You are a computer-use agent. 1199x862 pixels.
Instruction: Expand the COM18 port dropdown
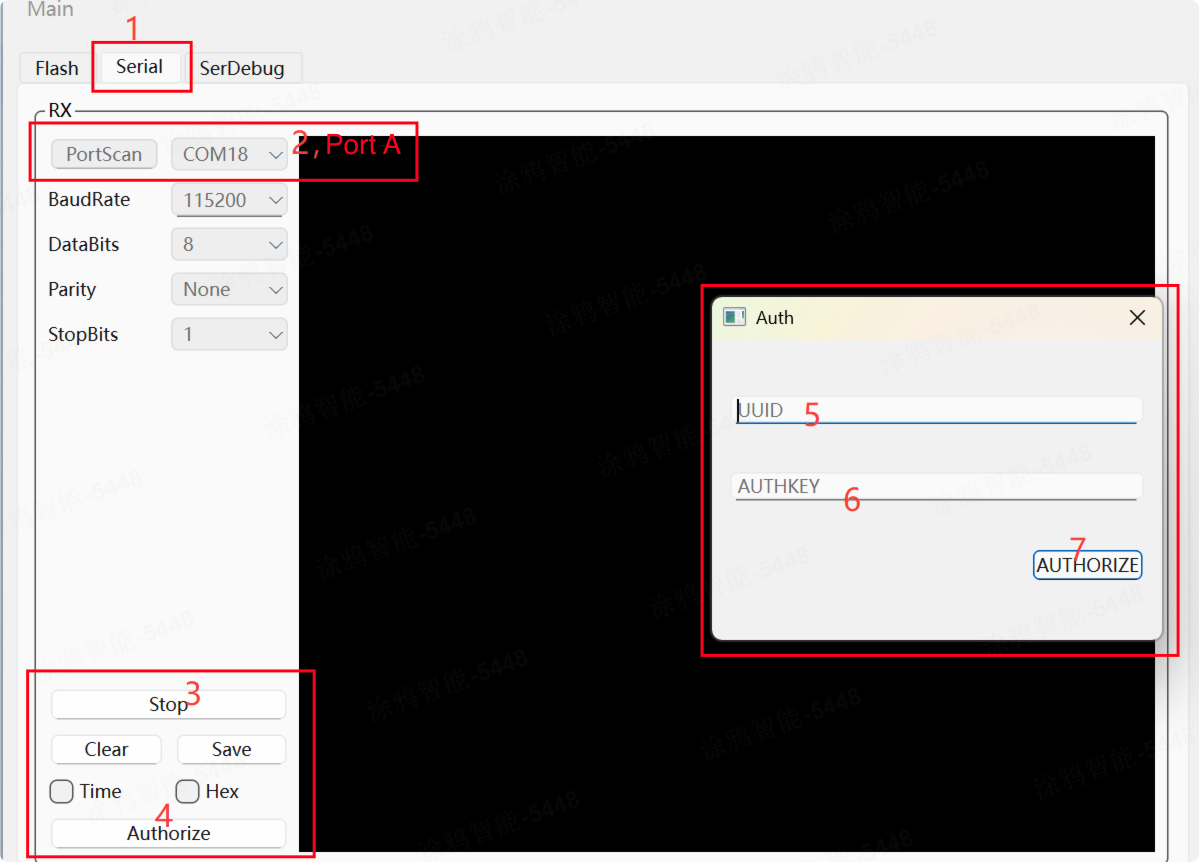click(x=229, y=155)
